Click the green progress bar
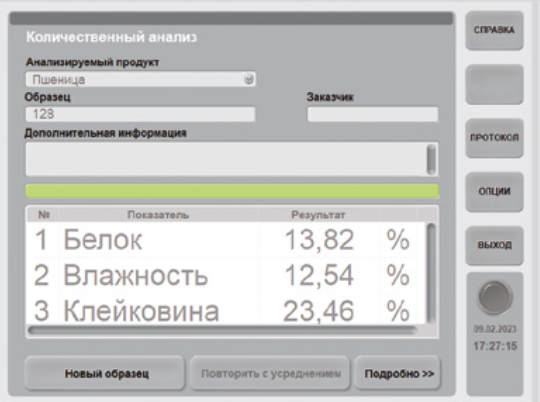 point(232,191)
